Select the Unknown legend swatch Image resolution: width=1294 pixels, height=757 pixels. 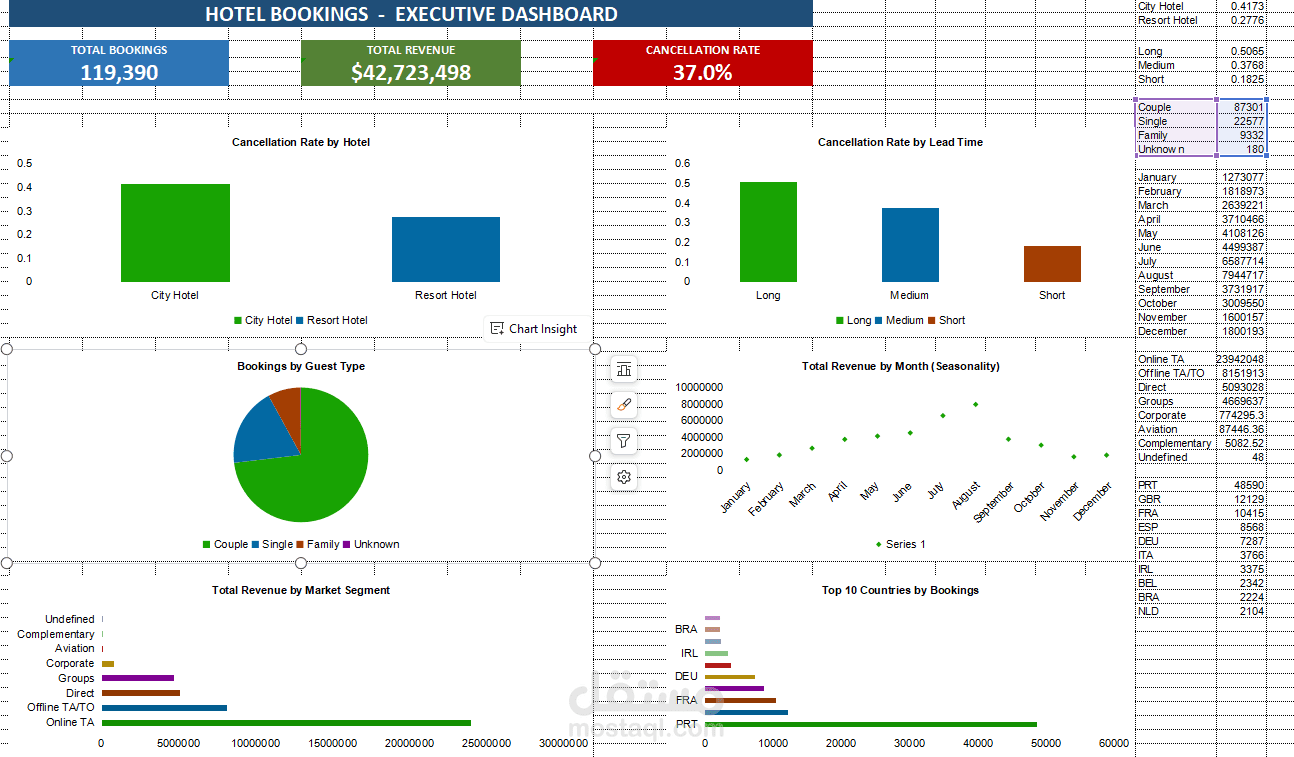pyautogui.click(x=347, y=545)
